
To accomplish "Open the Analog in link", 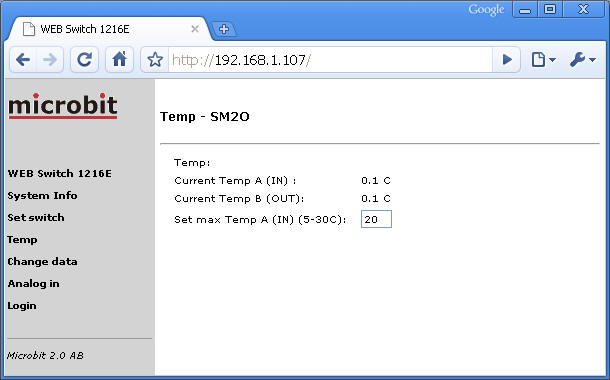I will 33,284.
